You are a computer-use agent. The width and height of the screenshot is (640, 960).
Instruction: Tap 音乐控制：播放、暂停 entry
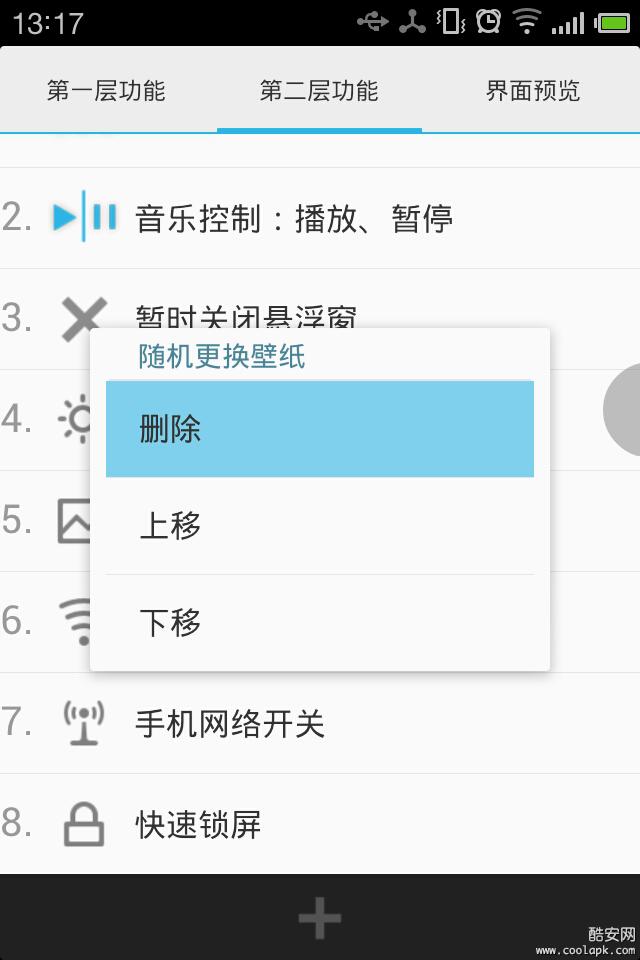point(294,217)
